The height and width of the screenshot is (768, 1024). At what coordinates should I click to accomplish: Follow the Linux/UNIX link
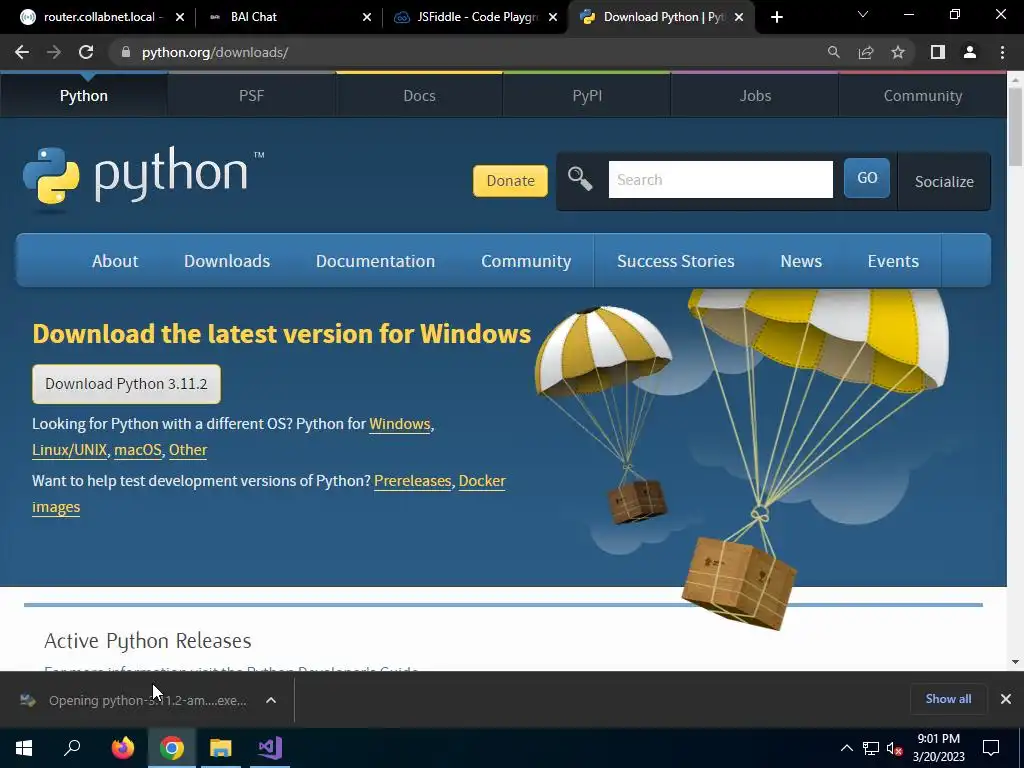(69, 450)
